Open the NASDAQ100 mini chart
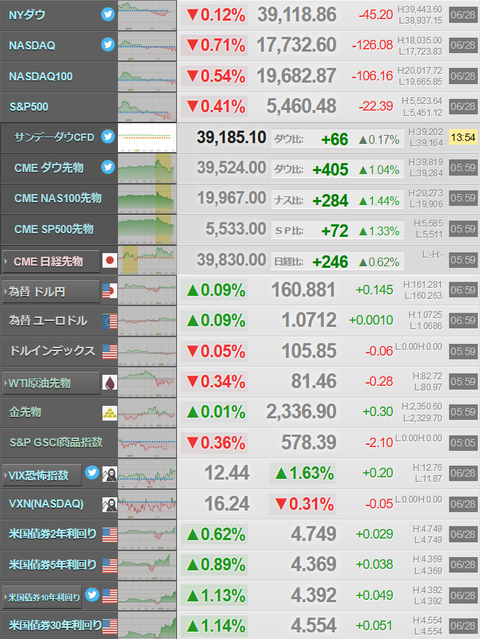The height and width of the screenshot is (639, 480). point(147,76)
